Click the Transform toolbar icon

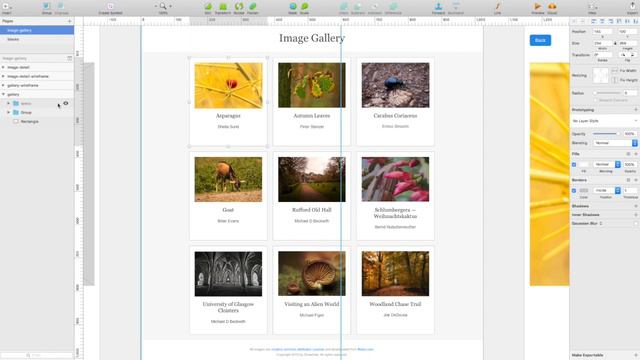[x=223, y=7]
